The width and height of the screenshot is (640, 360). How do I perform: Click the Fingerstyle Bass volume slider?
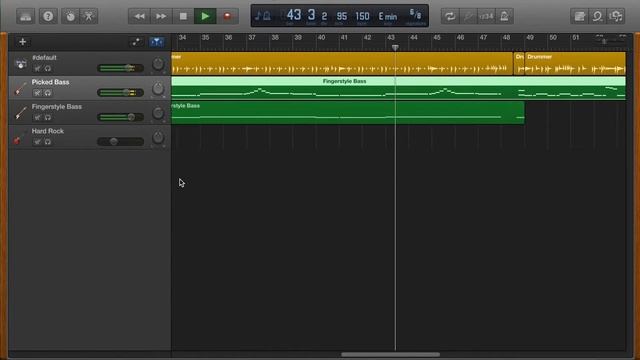(x=120, y=117)
